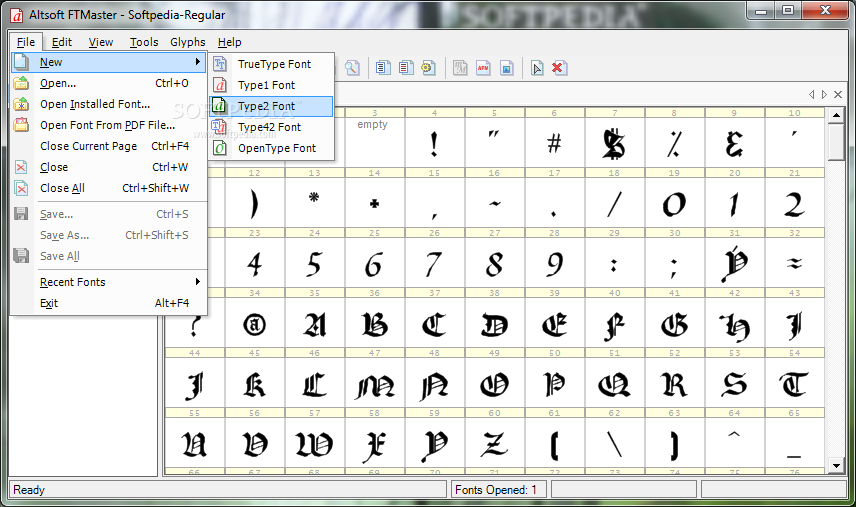Click the red Type1 Font icon
856x507 pixels.
point(219,85)
